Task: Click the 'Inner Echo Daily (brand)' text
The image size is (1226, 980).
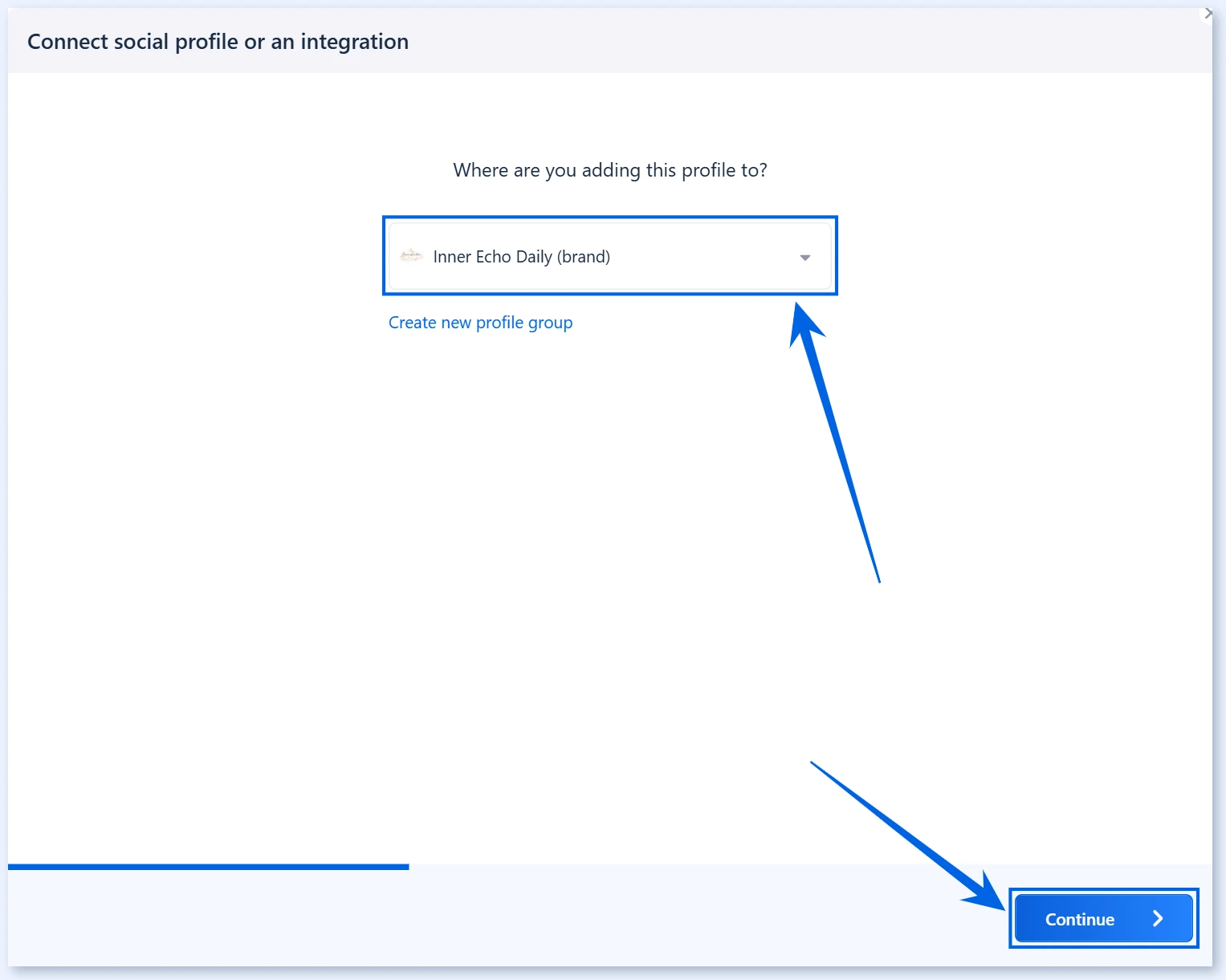Action: [522, 257]
